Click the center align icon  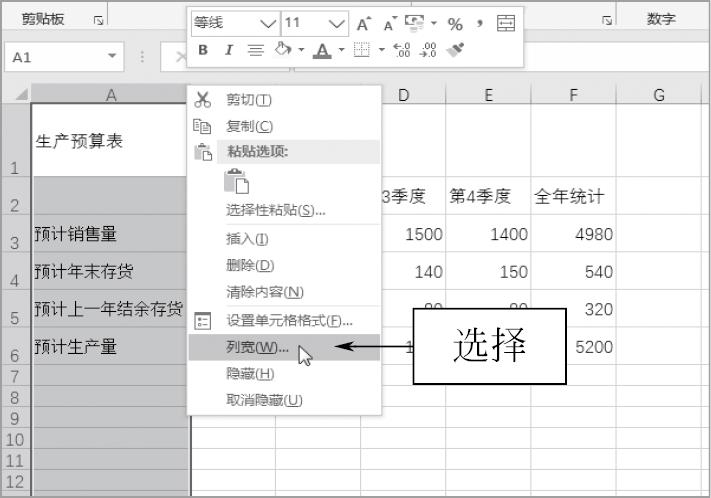256,50
